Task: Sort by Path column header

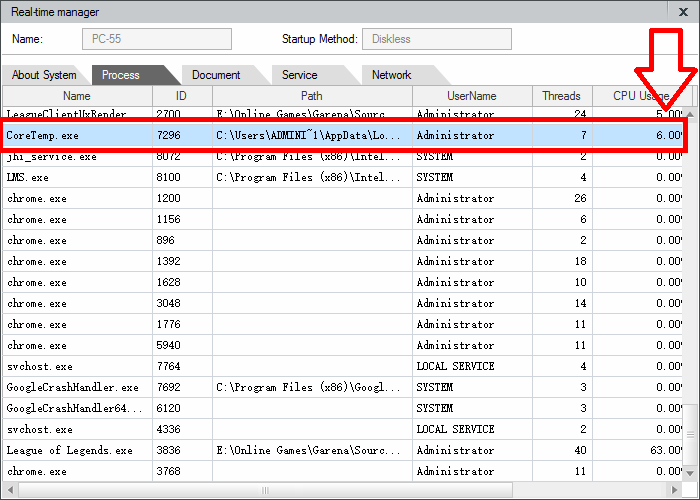Action: [311, 96]
